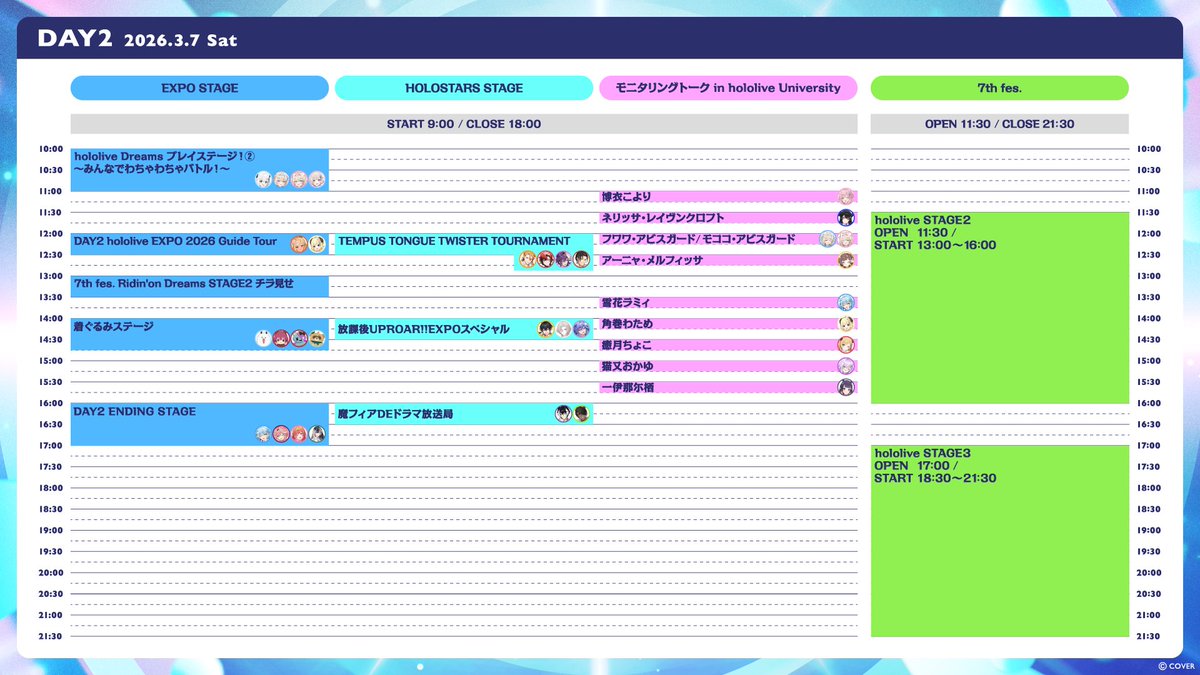Click the 放課後UPROAR!!EXPOスペシャル title text
The width and height of the screenshot is (1200, 675).
[x=423, y=329]
